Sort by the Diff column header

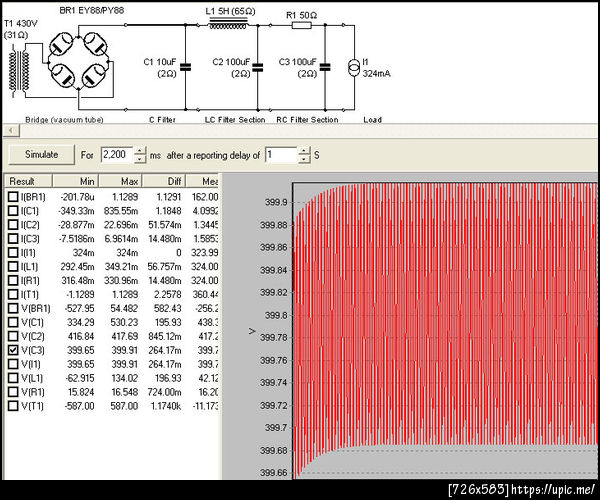[164, 181]
